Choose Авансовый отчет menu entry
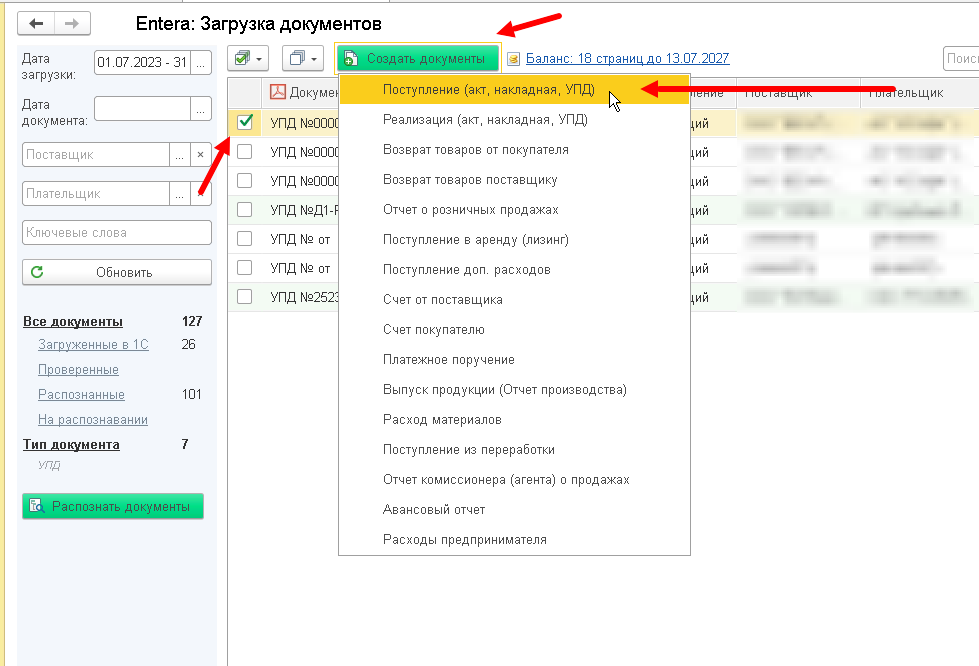This screenshot has width=979, height=666. [x=514, y=509]
